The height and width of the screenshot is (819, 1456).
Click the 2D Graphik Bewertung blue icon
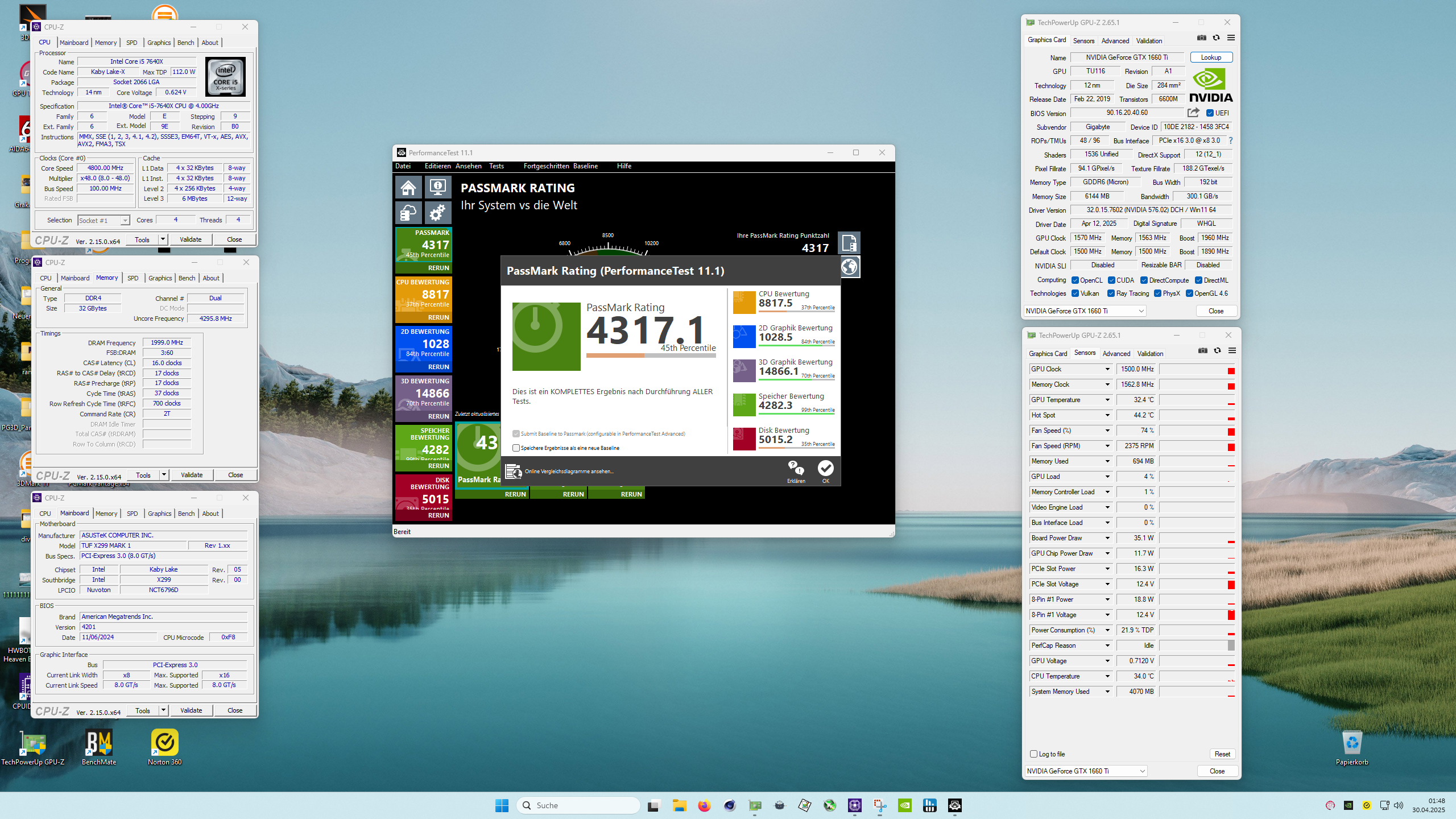coord(744,336)
